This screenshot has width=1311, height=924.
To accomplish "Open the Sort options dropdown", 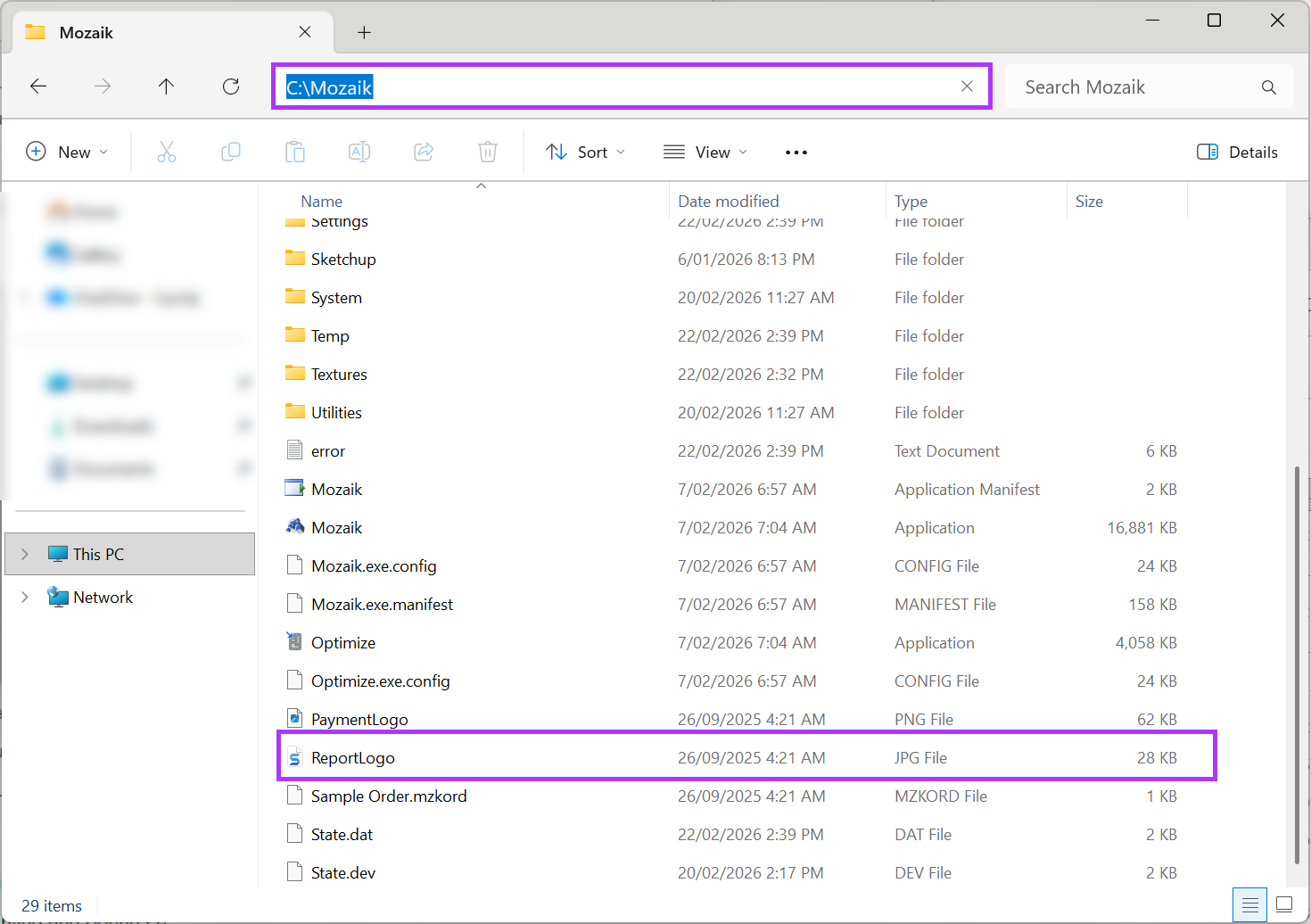I will pyautogui.click(x=585, y=152).
